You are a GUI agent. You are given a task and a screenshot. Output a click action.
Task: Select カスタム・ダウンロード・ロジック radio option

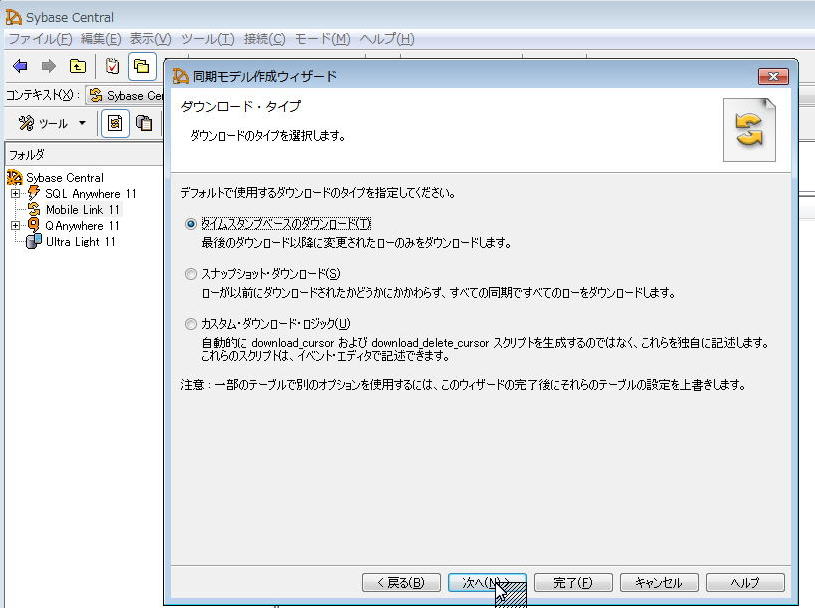pyautogui.click(x=191, y=323)
